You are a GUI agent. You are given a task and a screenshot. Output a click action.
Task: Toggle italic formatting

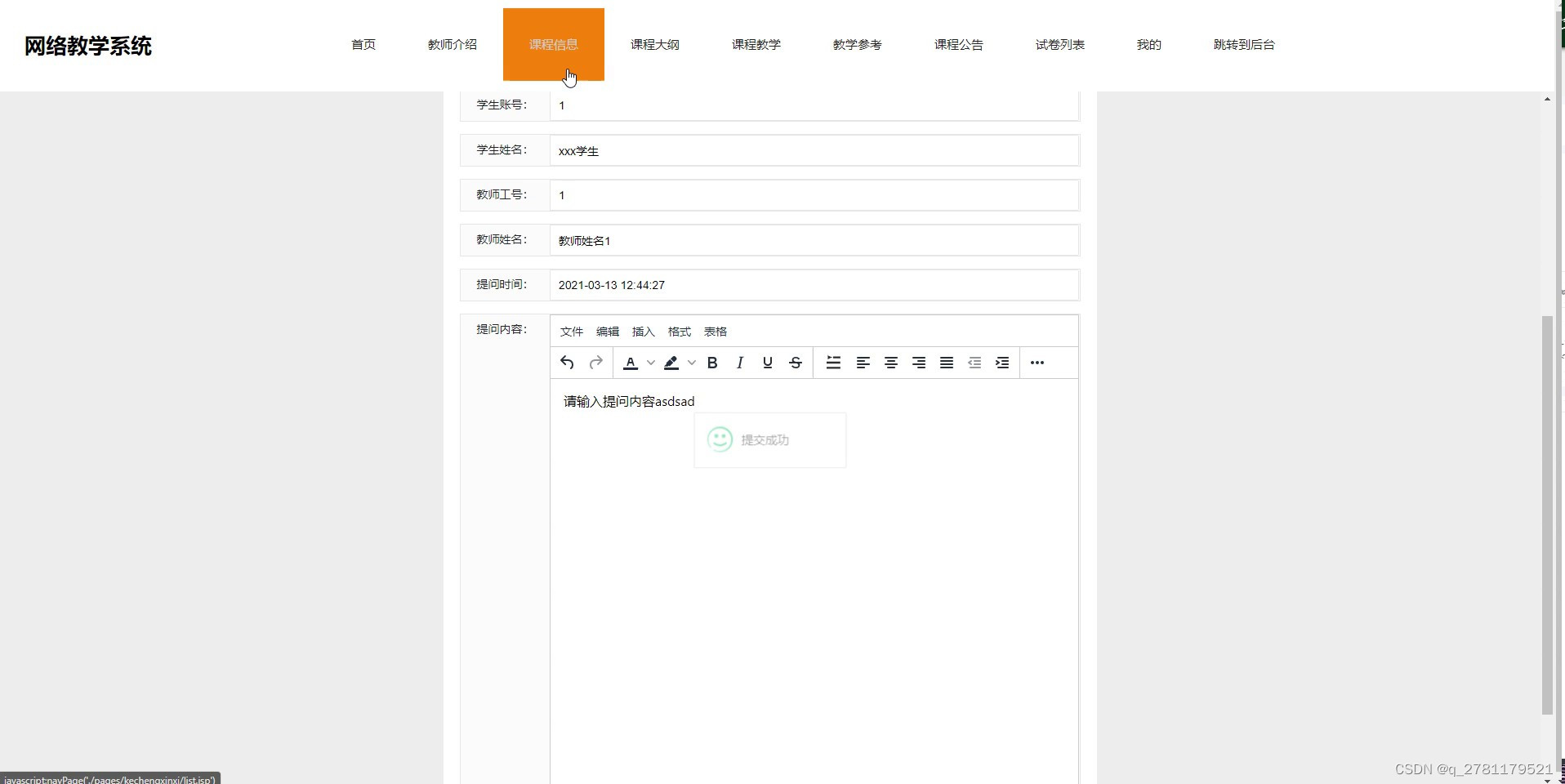[x=740, y=363]
